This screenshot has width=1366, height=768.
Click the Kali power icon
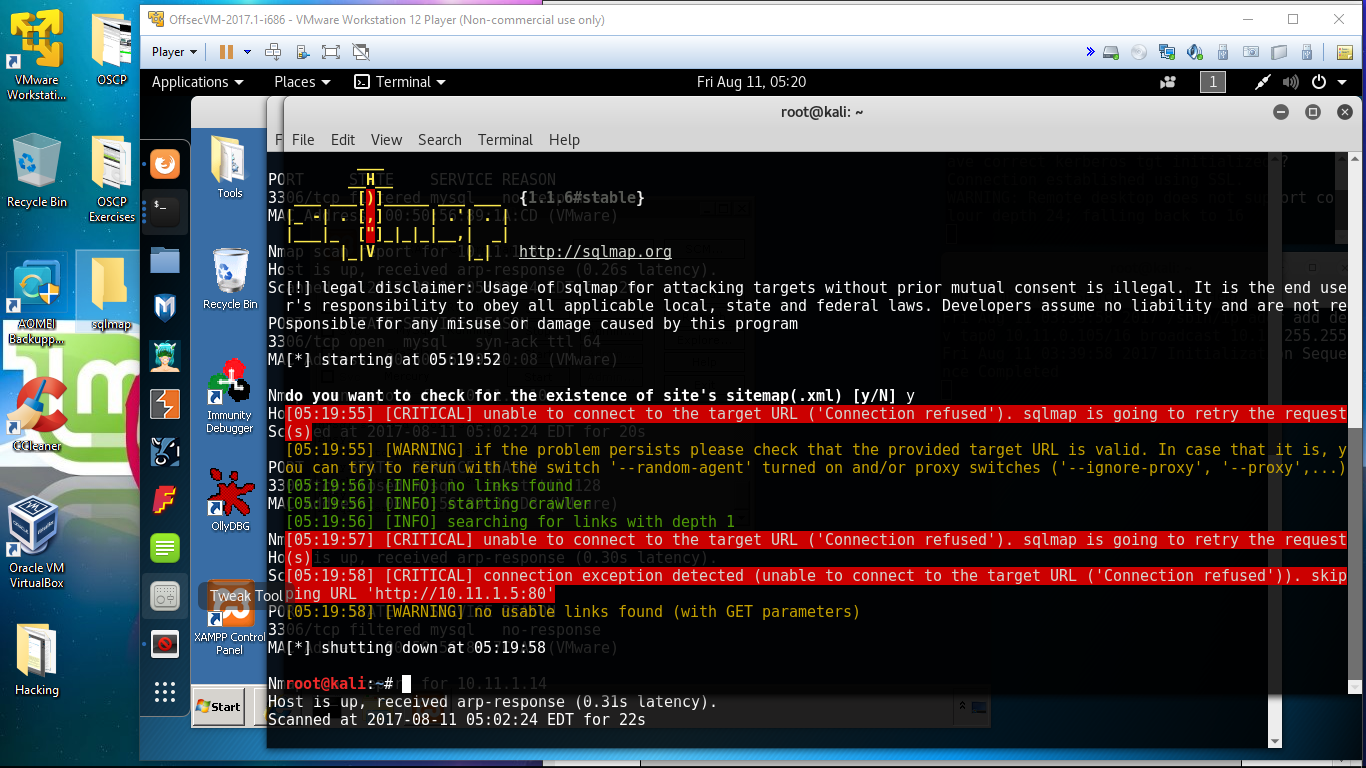tap(1319, 82)
